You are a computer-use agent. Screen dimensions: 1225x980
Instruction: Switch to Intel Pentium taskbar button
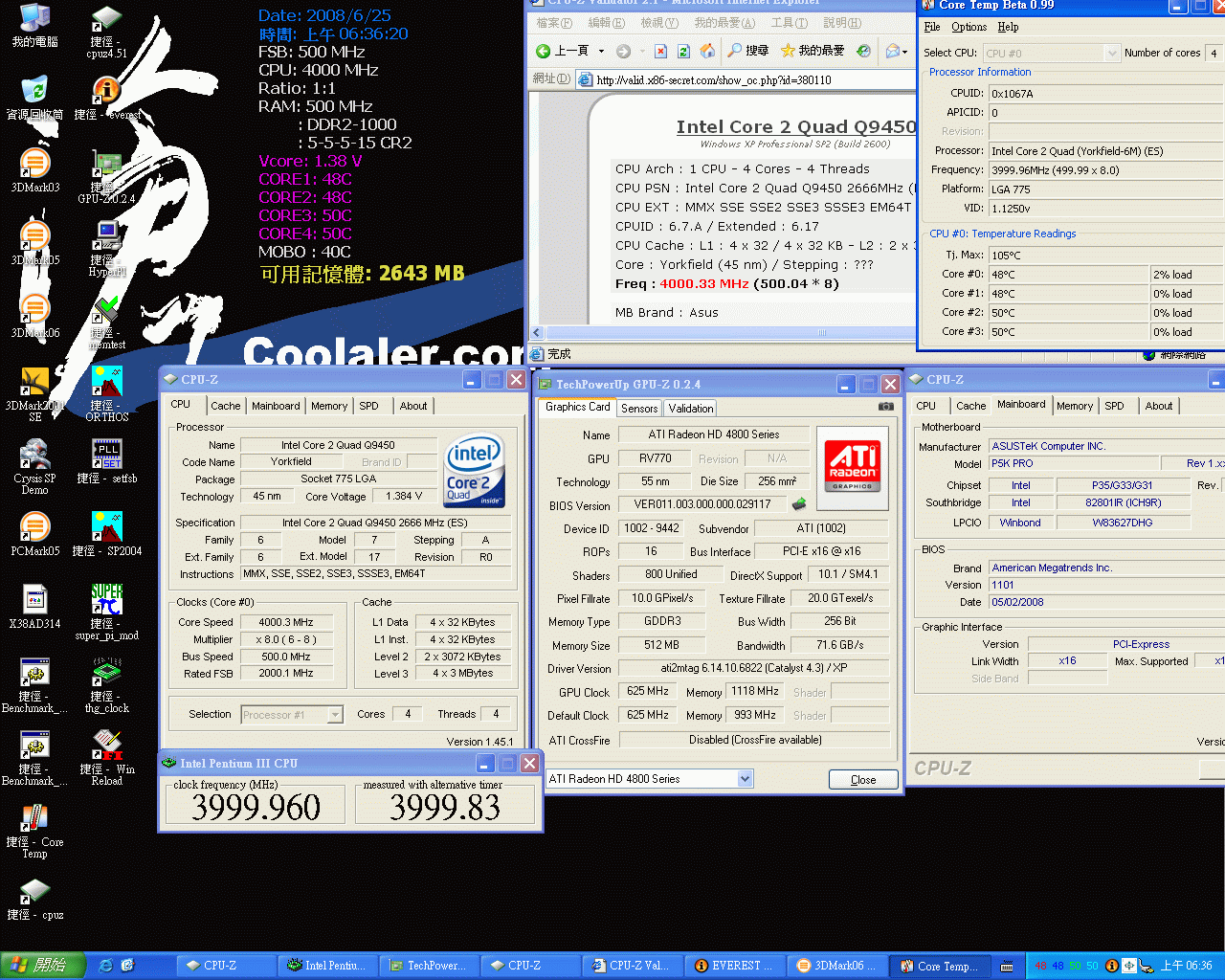coord(328,966)
